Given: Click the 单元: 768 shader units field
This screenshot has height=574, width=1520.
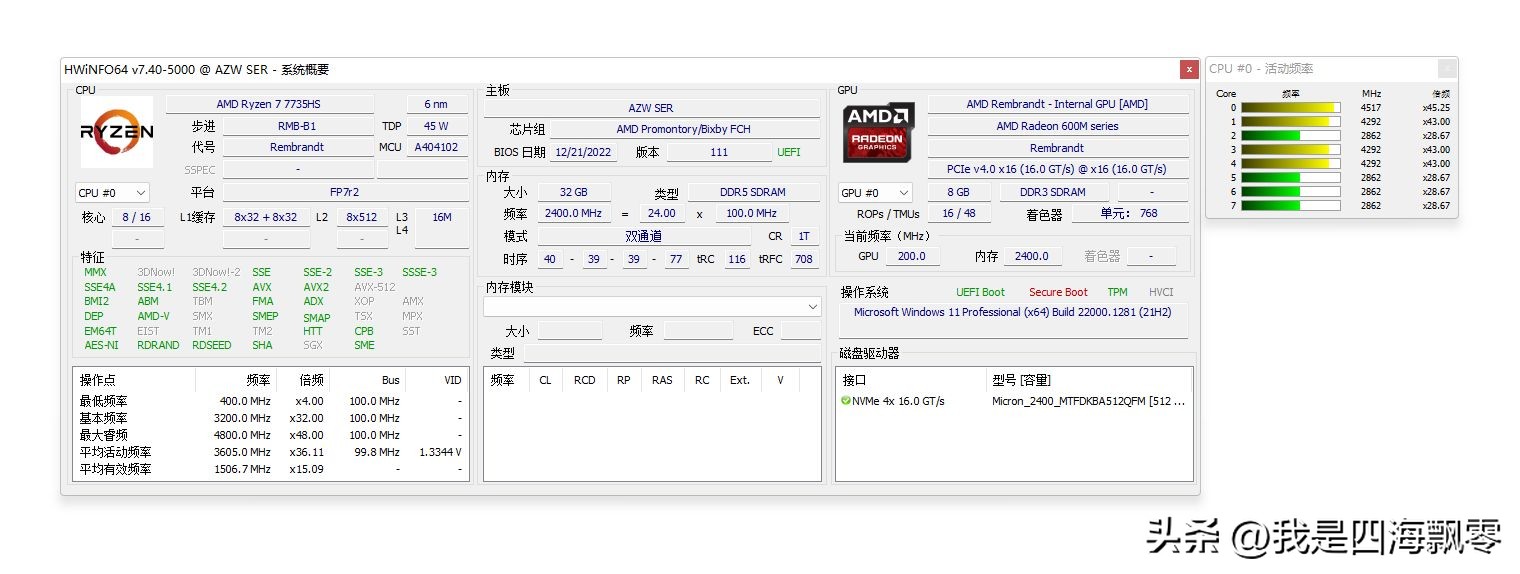Looking at the screenshot, I should (x=1129, y=213).
